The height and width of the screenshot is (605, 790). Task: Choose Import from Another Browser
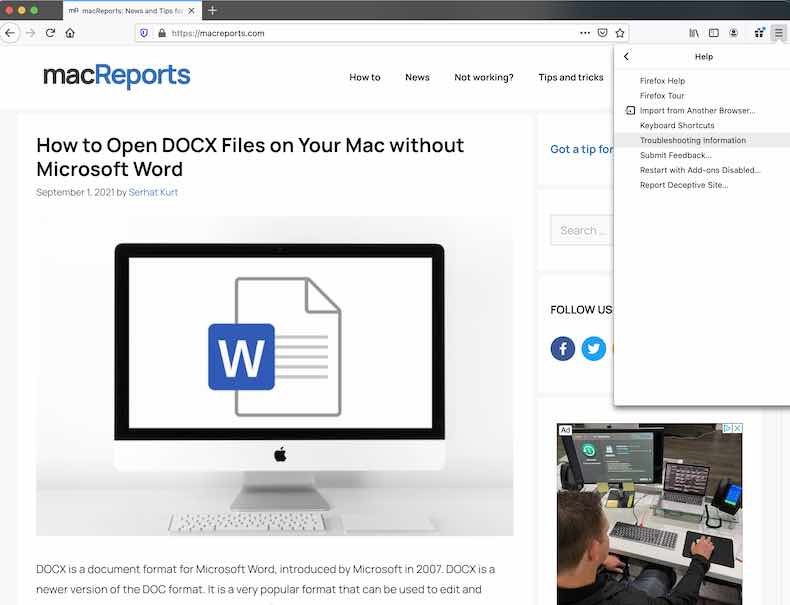697,110
